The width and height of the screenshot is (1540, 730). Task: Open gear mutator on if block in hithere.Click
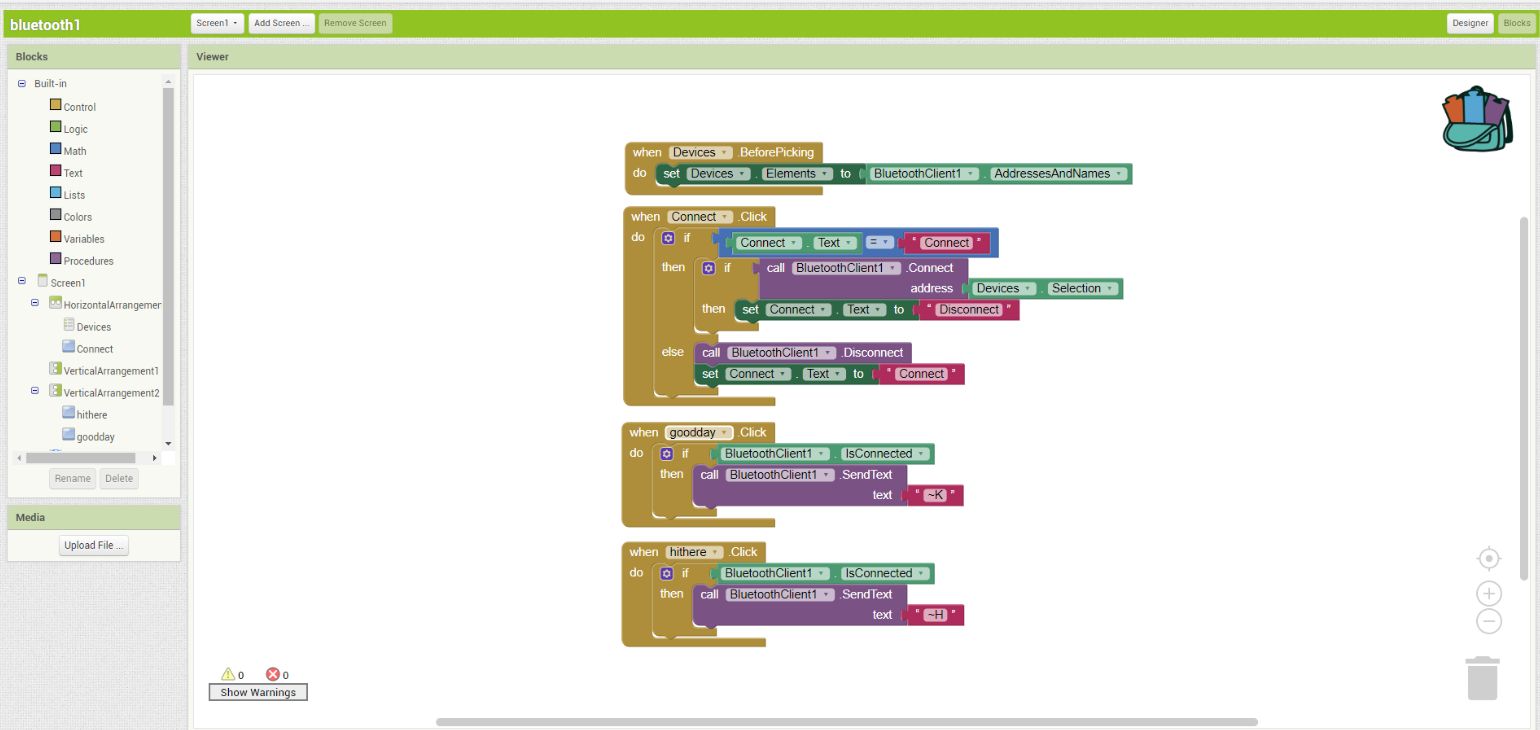667,573
